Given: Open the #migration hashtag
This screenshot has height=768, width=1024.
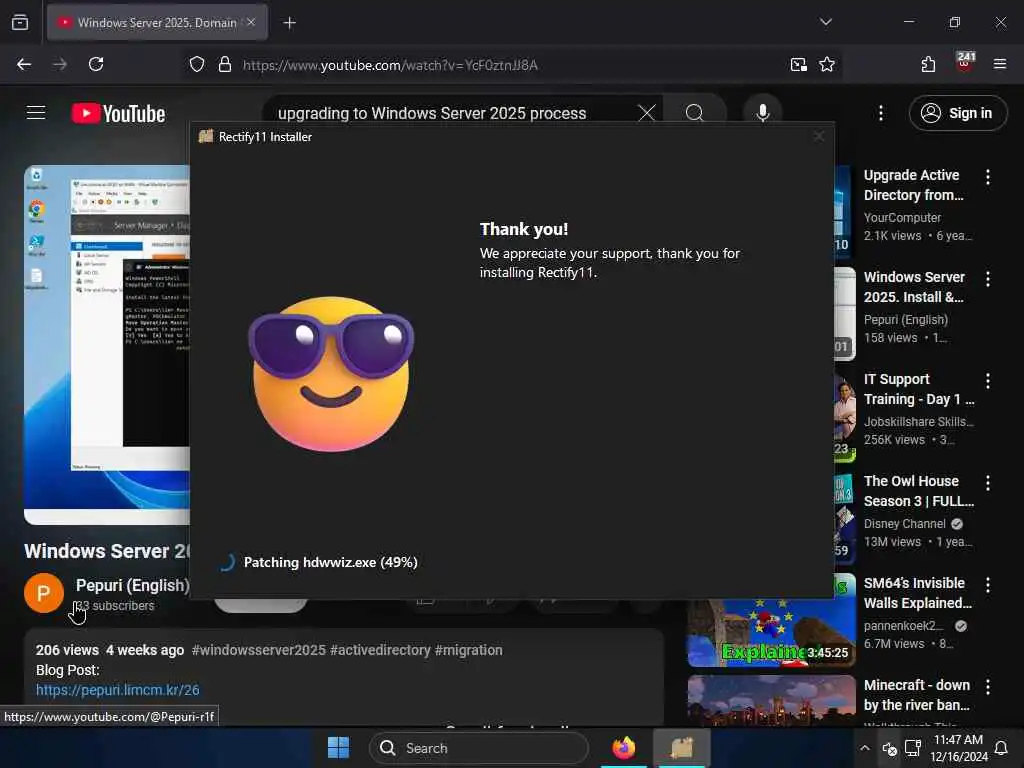Looking at the screenshot, I should pos(468,650).
